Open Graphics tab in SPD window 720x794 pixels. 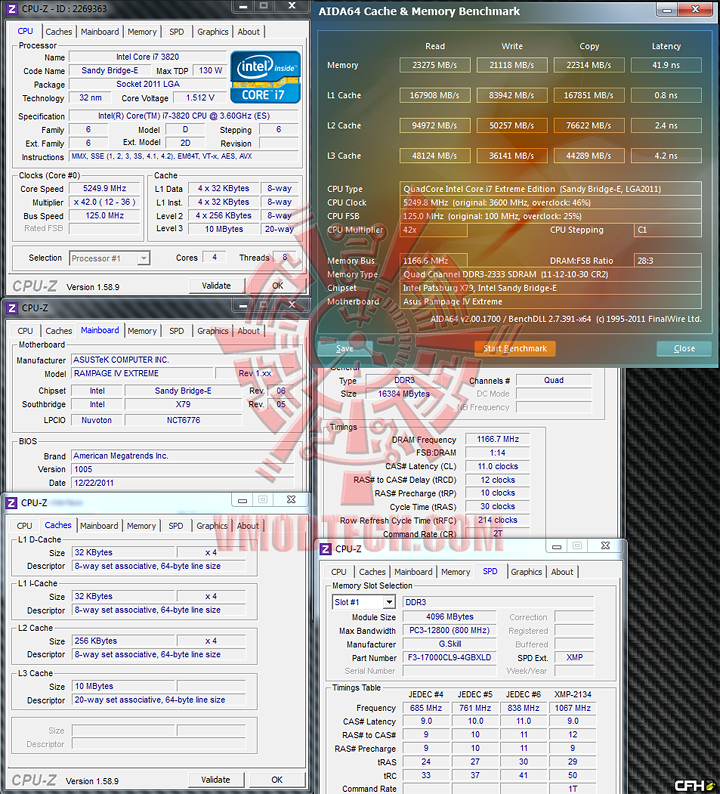526,572
